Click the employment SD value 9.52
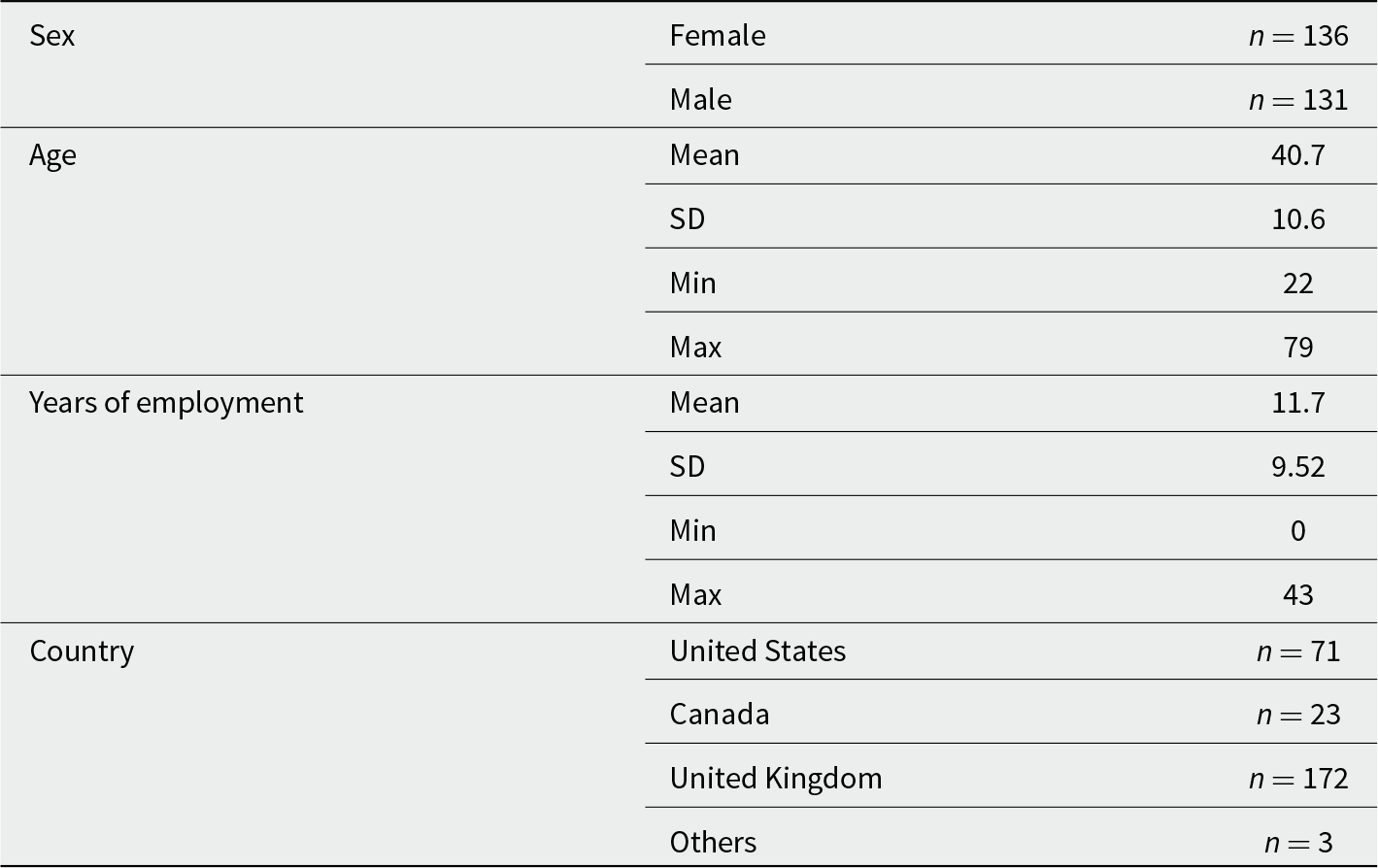 [x=1298, y=467]
